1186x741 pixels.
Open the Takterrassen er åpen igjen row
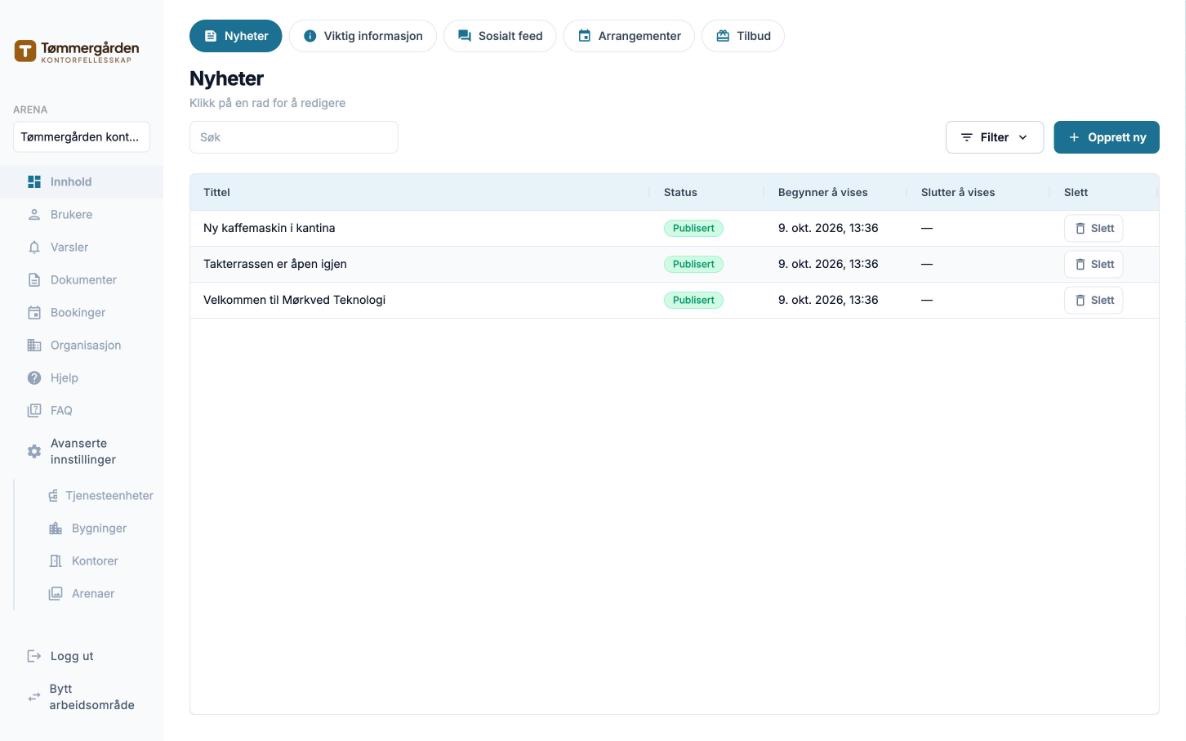tap(674, 265)
